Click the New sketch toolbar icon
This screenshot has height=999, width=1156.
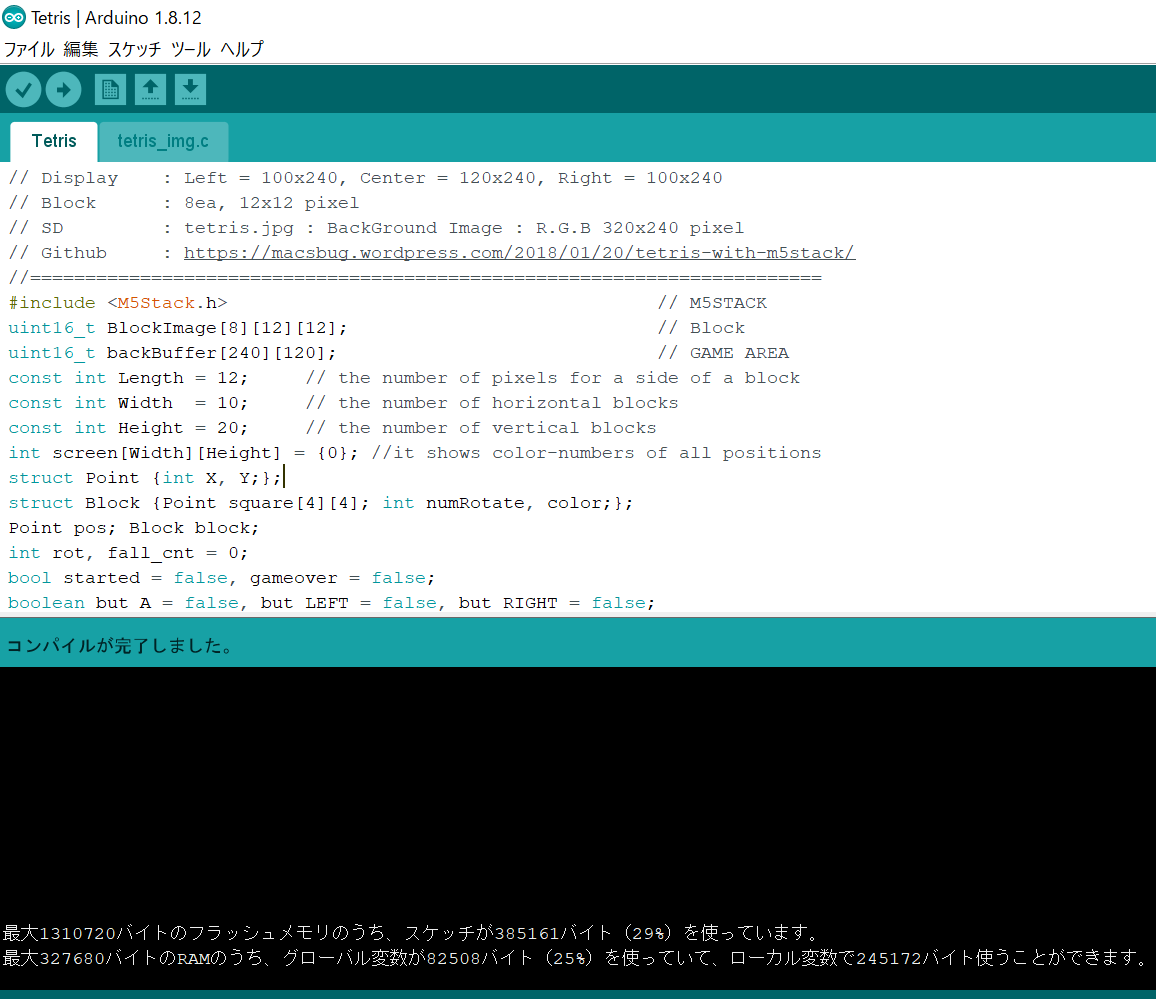(110, 89)
